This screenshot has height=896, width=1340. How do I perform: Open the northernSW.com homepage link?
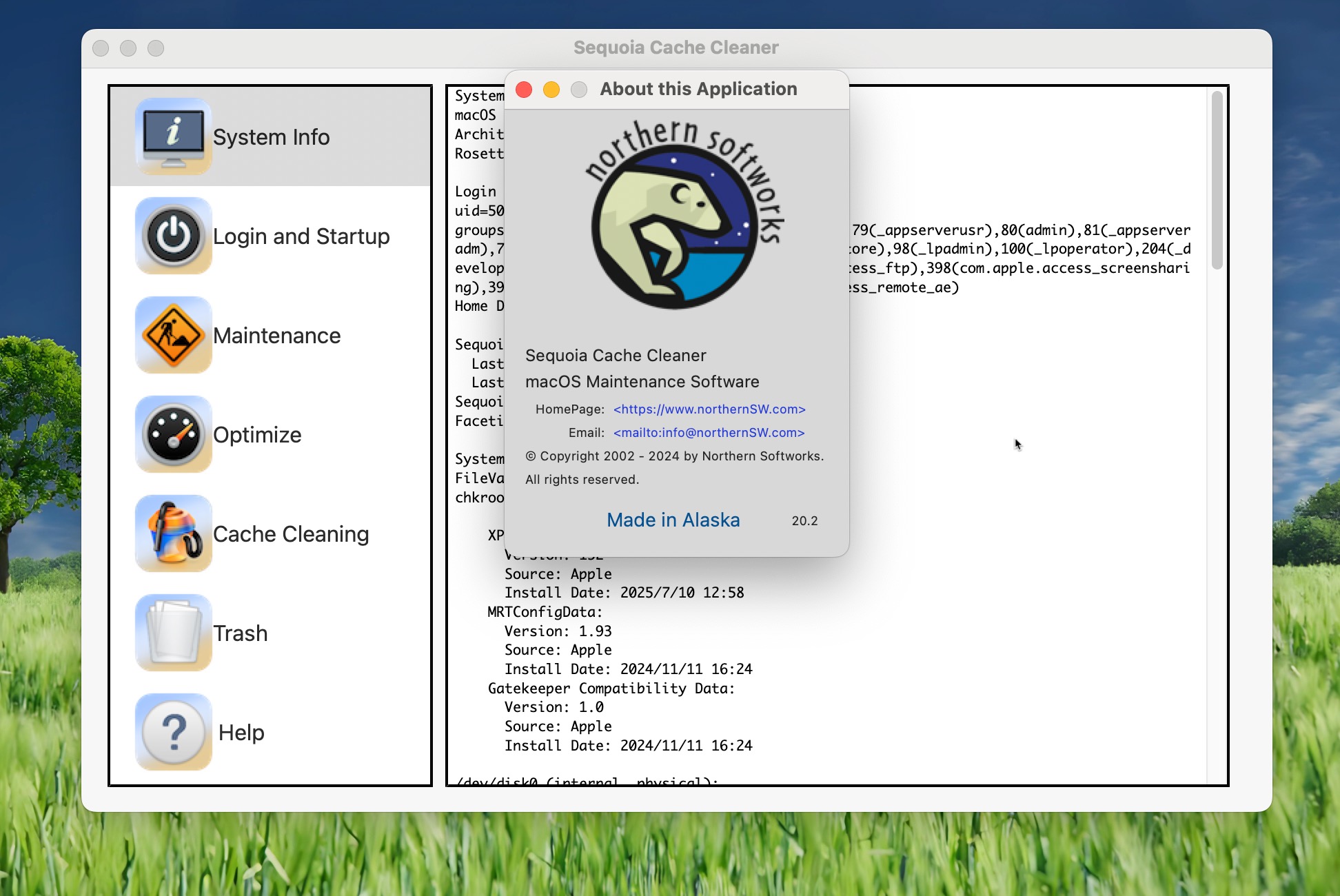point(709,409)
